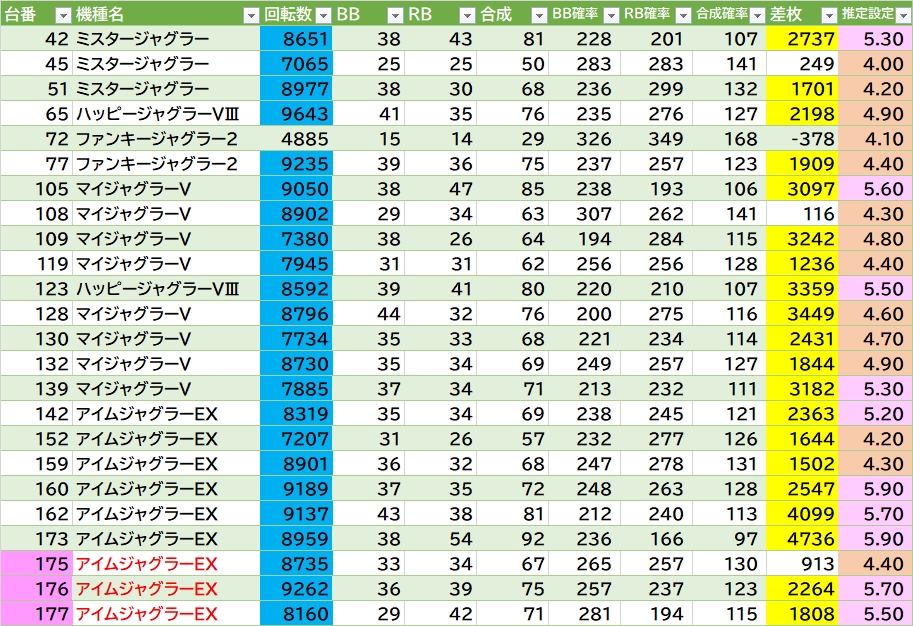Select 差枚 value 3097
Viewport: 913px width, 626px height.
(802, 189)
